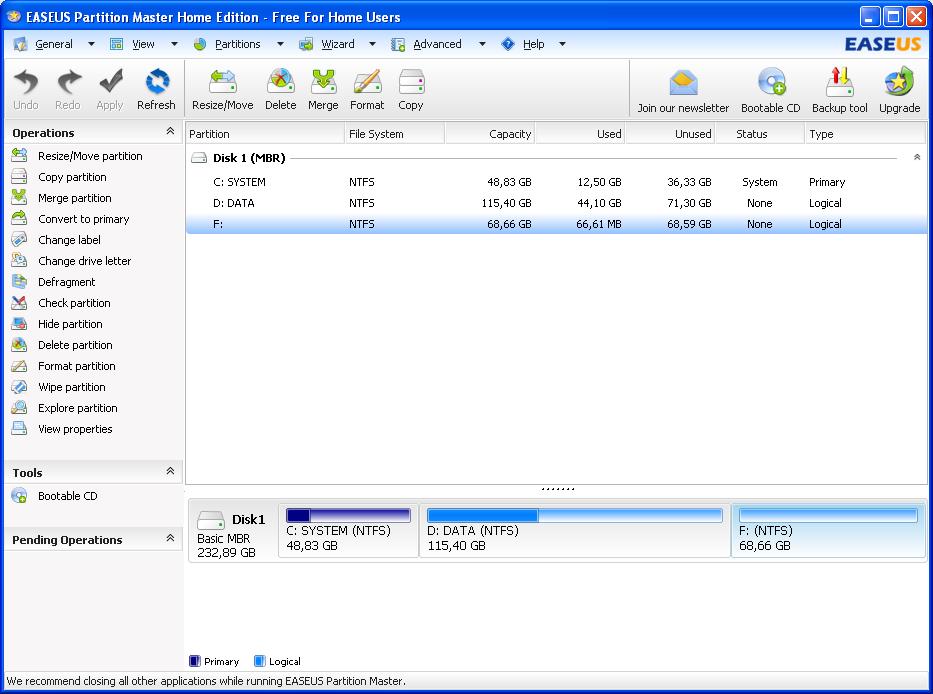Sort by Capacity column header

(x=490, y=134)
